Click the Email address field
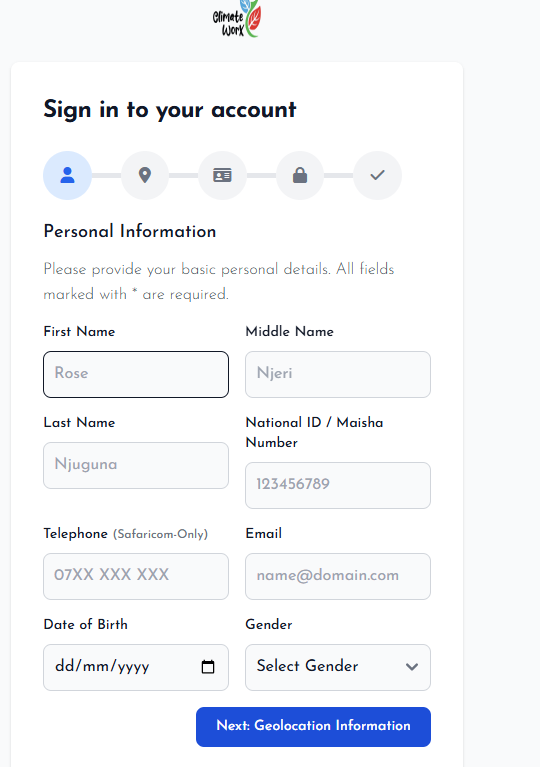Image resolution: width=540 pixels, height=767 pixels. coord(338,576)
